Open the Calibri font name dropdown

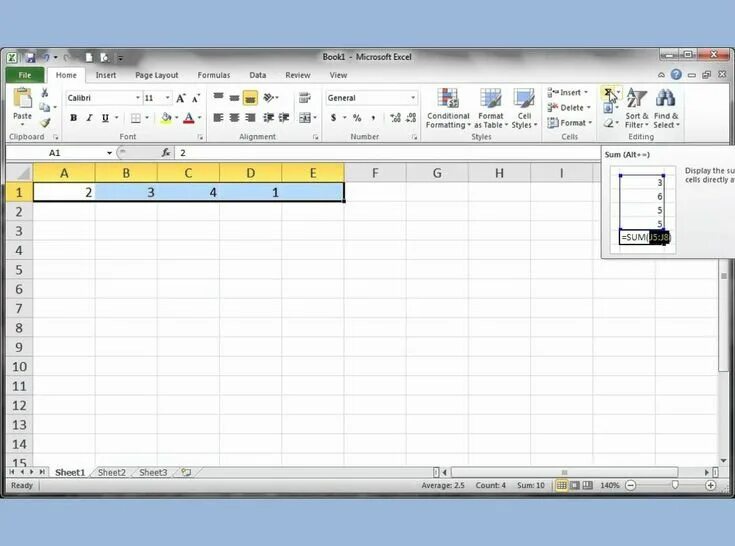pos(138,98)
